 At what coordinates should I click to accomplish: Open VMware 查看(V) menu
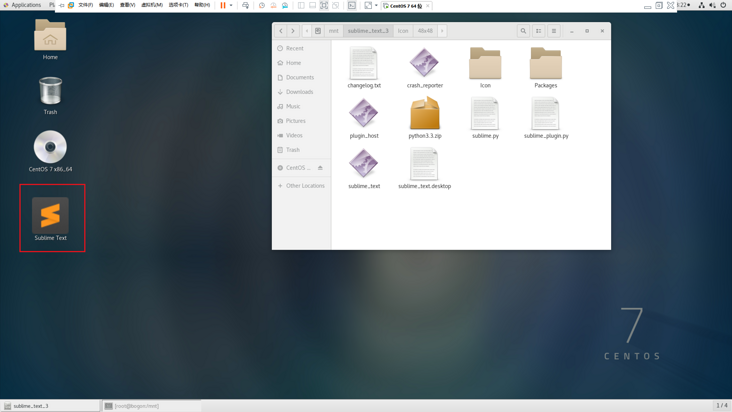pyautogui.click(x=127, y=5)
